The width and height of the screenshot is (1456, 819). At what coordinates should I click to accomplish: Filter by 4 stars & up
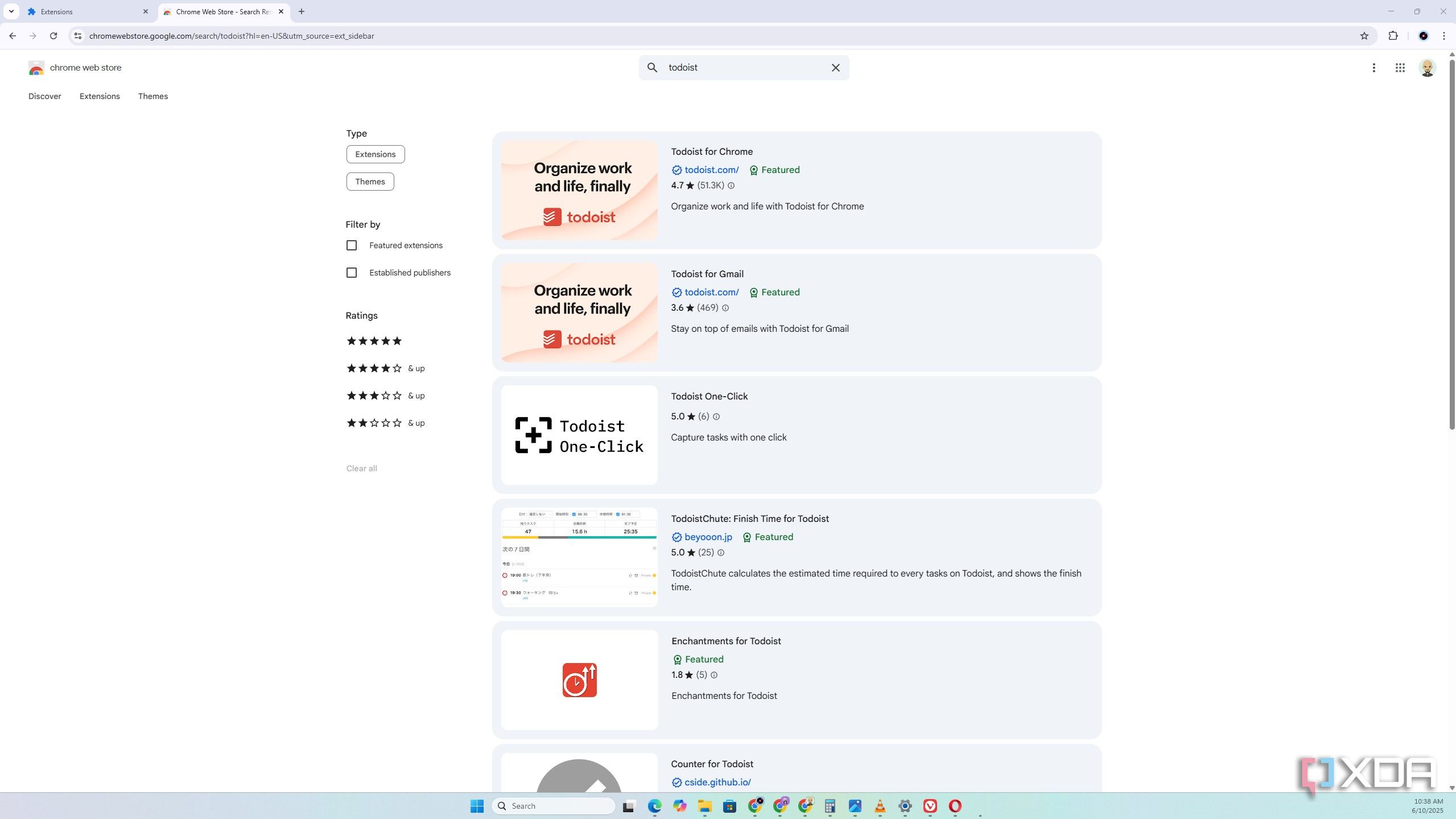point(385,368)
